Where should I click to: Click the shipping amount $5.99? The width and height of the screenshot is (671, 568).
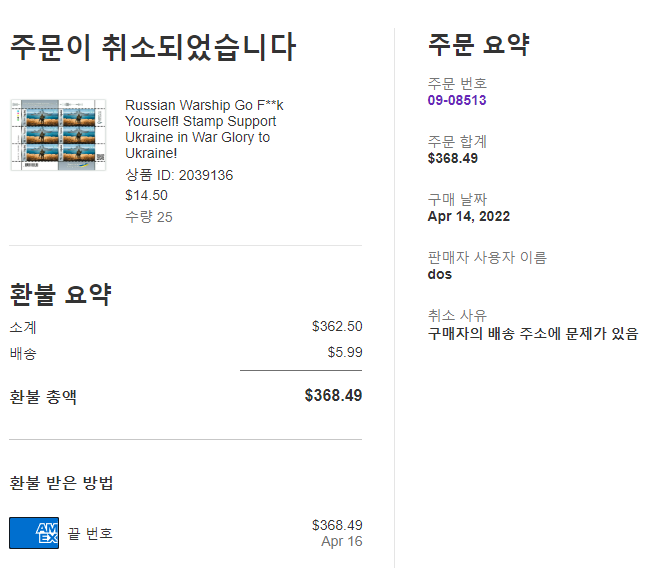tap(345, 352)
